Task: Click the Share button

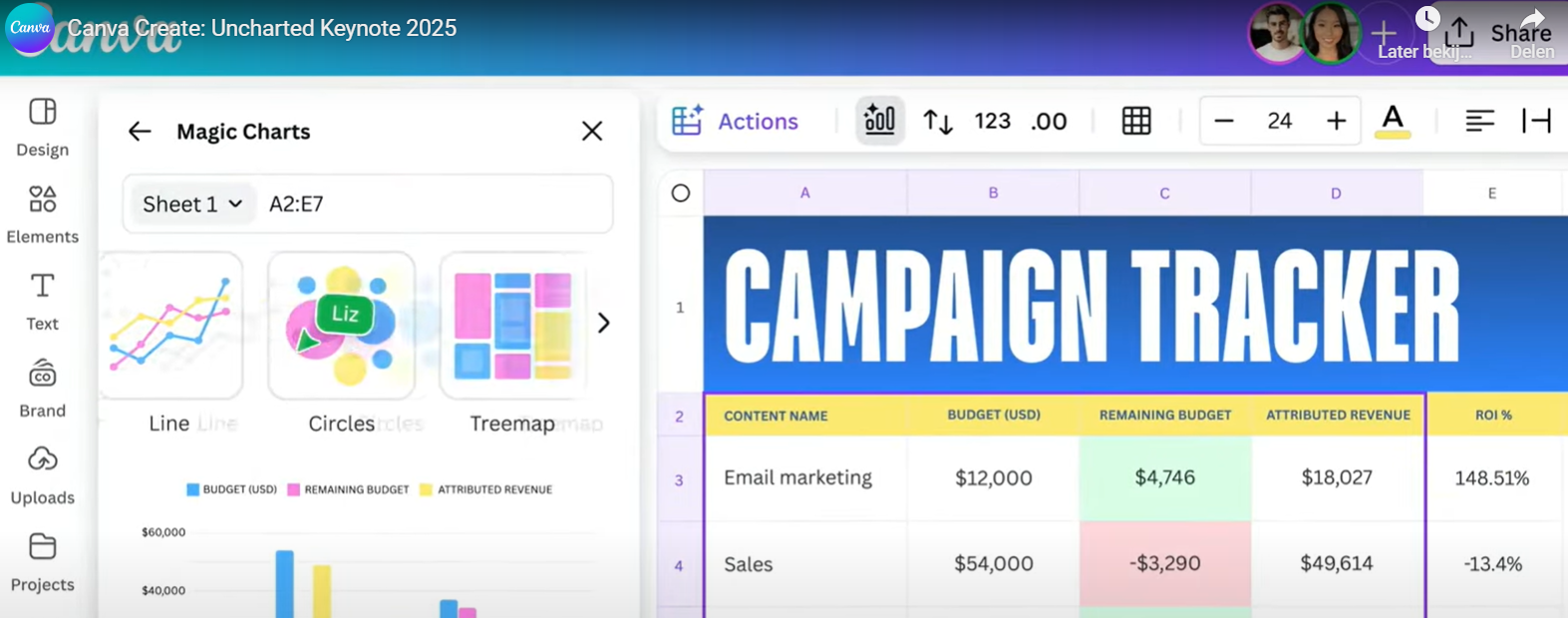Action: pos(1520,32)
